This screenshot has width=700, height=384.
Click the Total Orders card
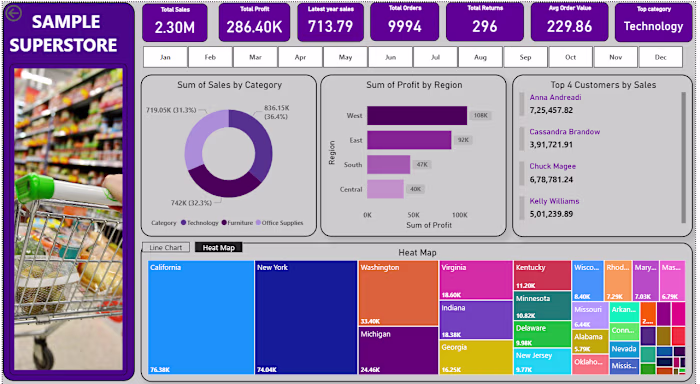405,21
